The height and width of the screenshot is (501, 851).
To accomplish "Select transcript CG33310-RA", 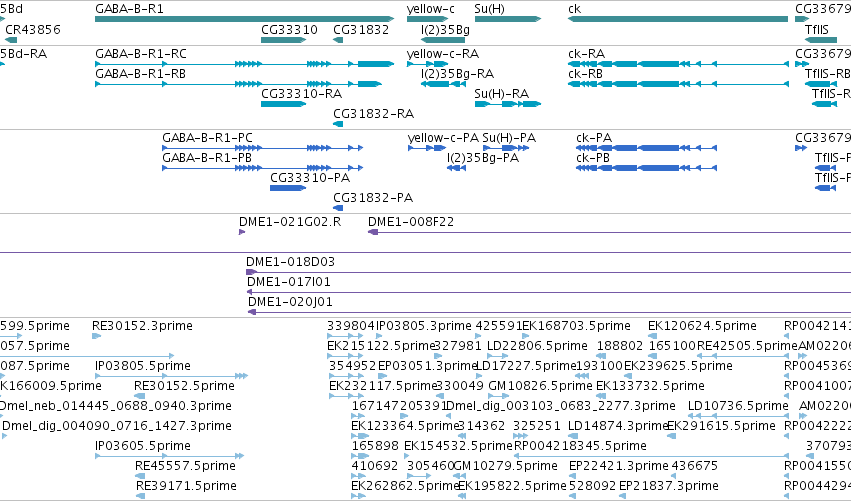I will coord(301,94).
